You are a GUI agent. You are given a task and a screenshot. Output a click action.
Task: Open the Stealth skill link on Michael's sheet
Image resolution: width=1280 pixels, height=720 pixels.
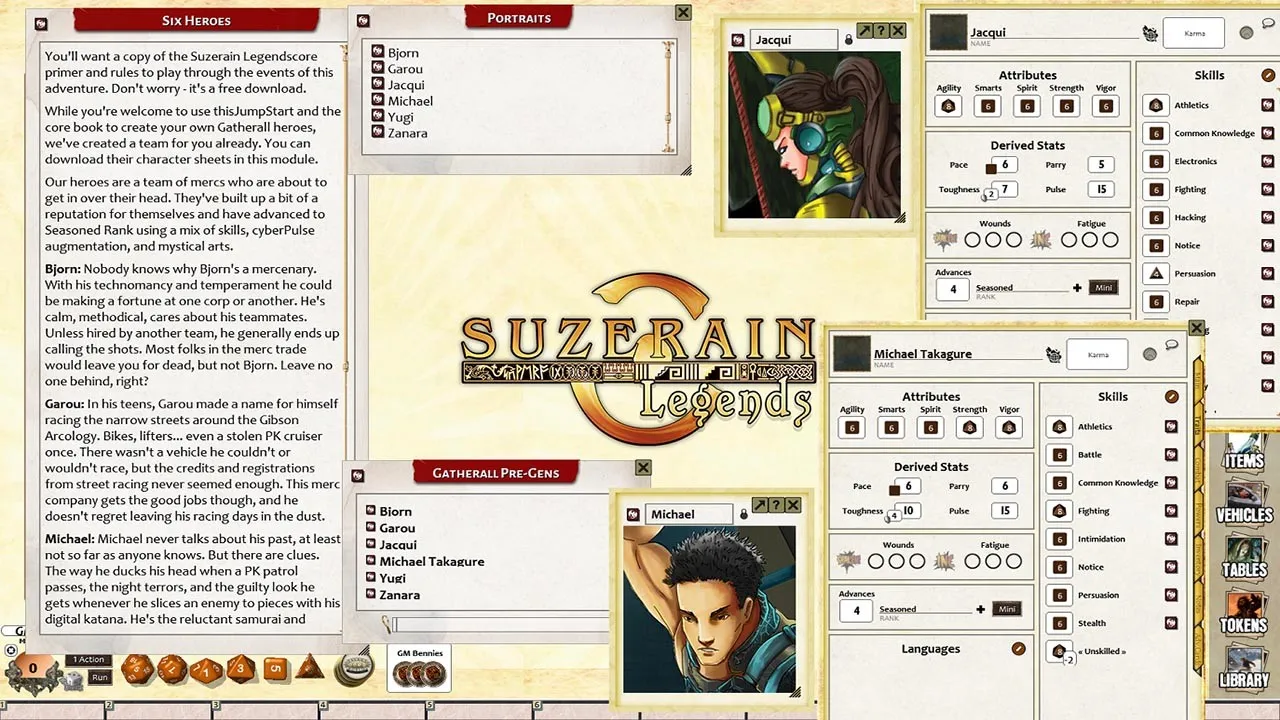coord(1171,623)
